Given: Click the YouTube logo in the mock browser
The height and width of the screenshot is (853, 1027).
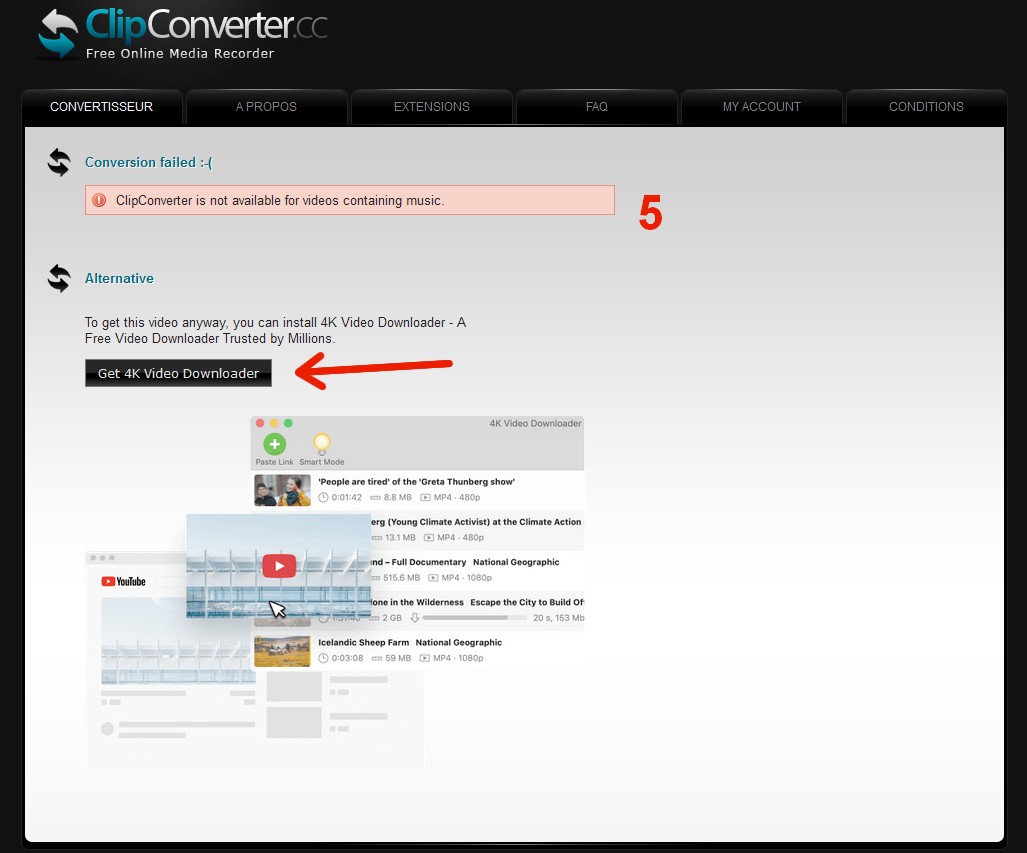Looking at the screenshot, I should [x=123, y=581].
